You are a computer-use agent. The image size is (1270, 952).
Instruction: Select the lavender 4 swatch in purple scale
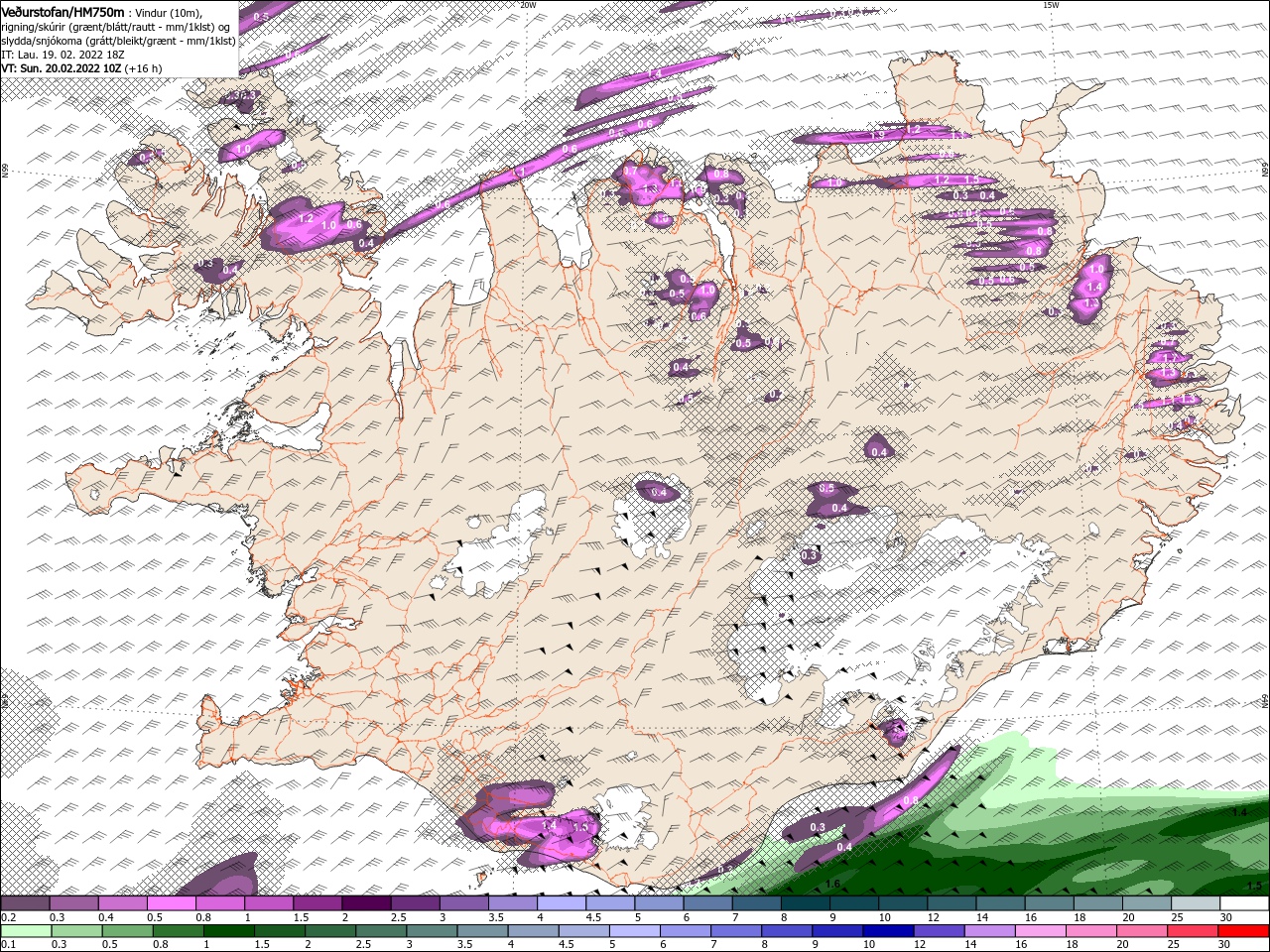562,903
